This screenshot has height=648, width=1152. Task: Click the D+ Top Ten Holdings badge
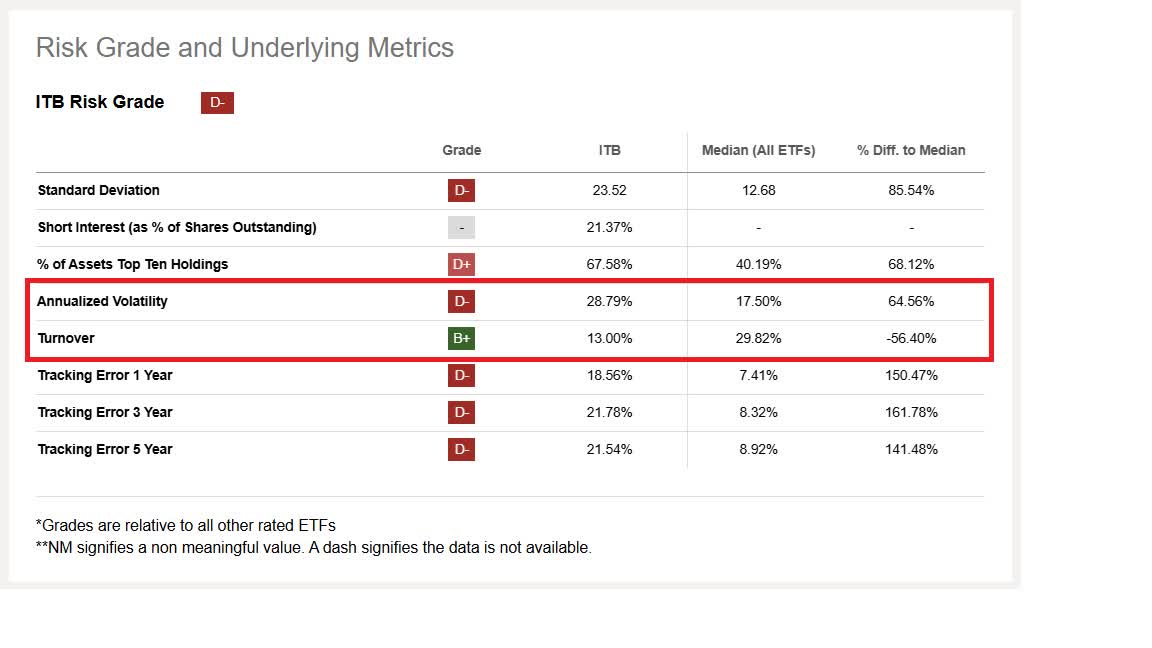(x=461, y=264)
